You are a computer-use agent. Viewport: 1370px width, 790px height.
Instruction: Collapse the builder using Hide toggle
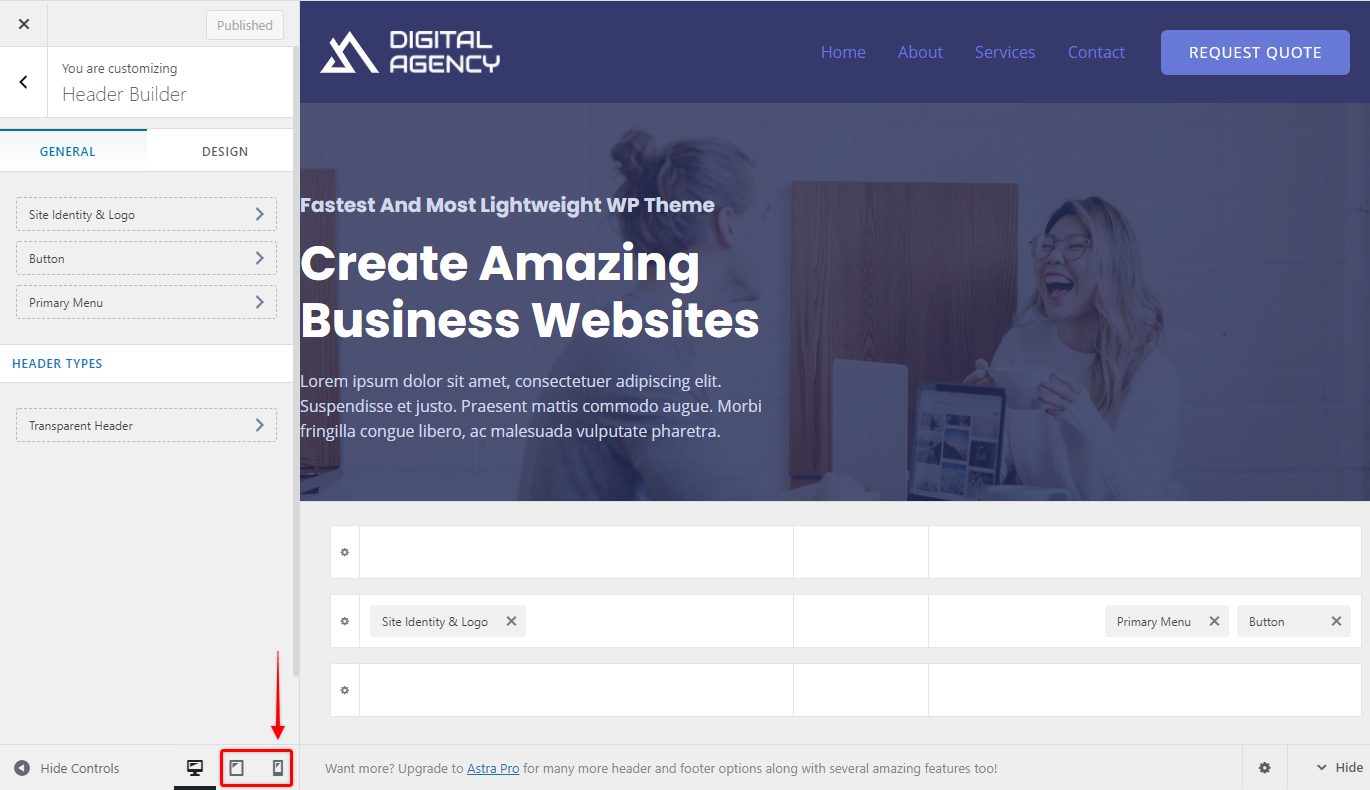(x=1339, y=768)
